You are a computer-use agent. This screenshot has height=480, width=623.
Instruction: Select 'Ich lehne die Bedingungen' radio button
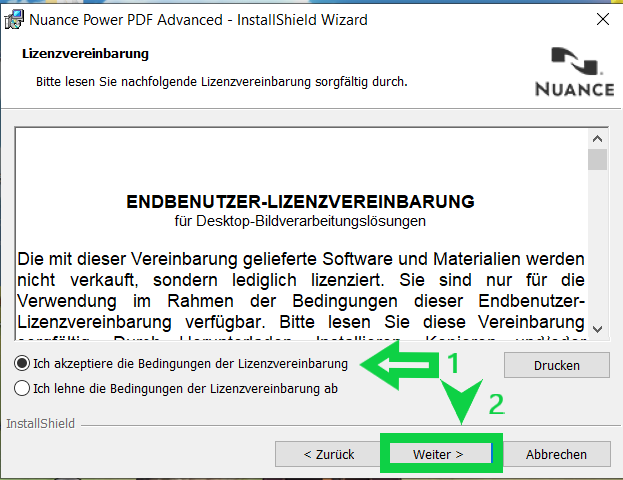[x=22, y=388]
